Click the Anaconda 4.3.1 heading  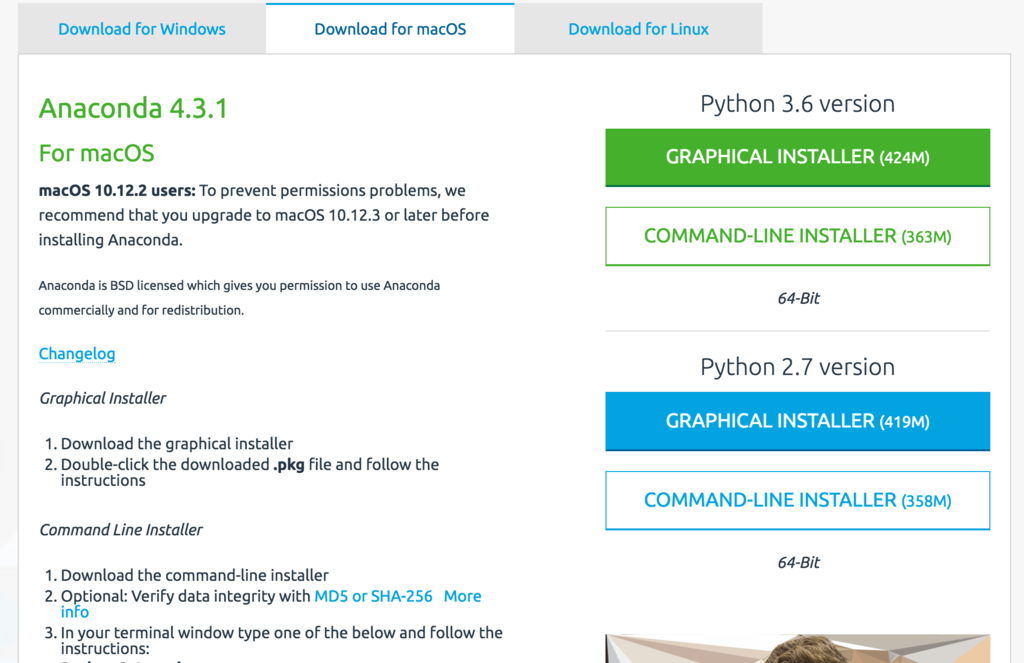click(x=133, y=108)
